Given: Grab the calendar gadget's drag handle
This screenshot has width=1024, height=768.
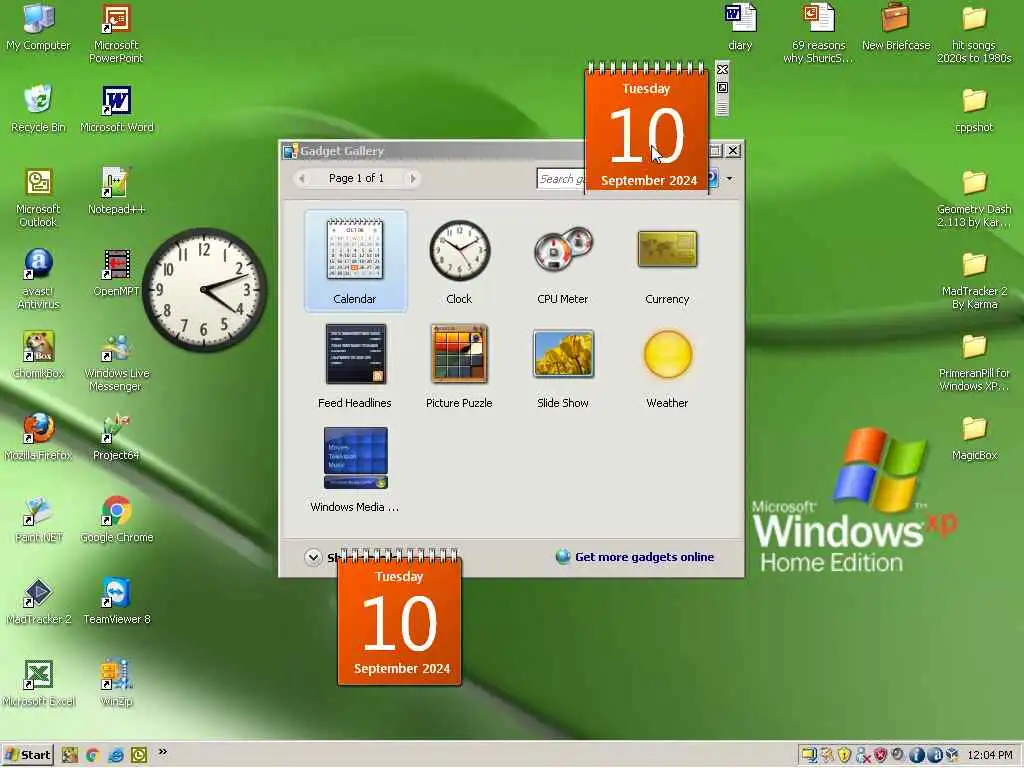Looking at the screenshot, I should (722, 106).
